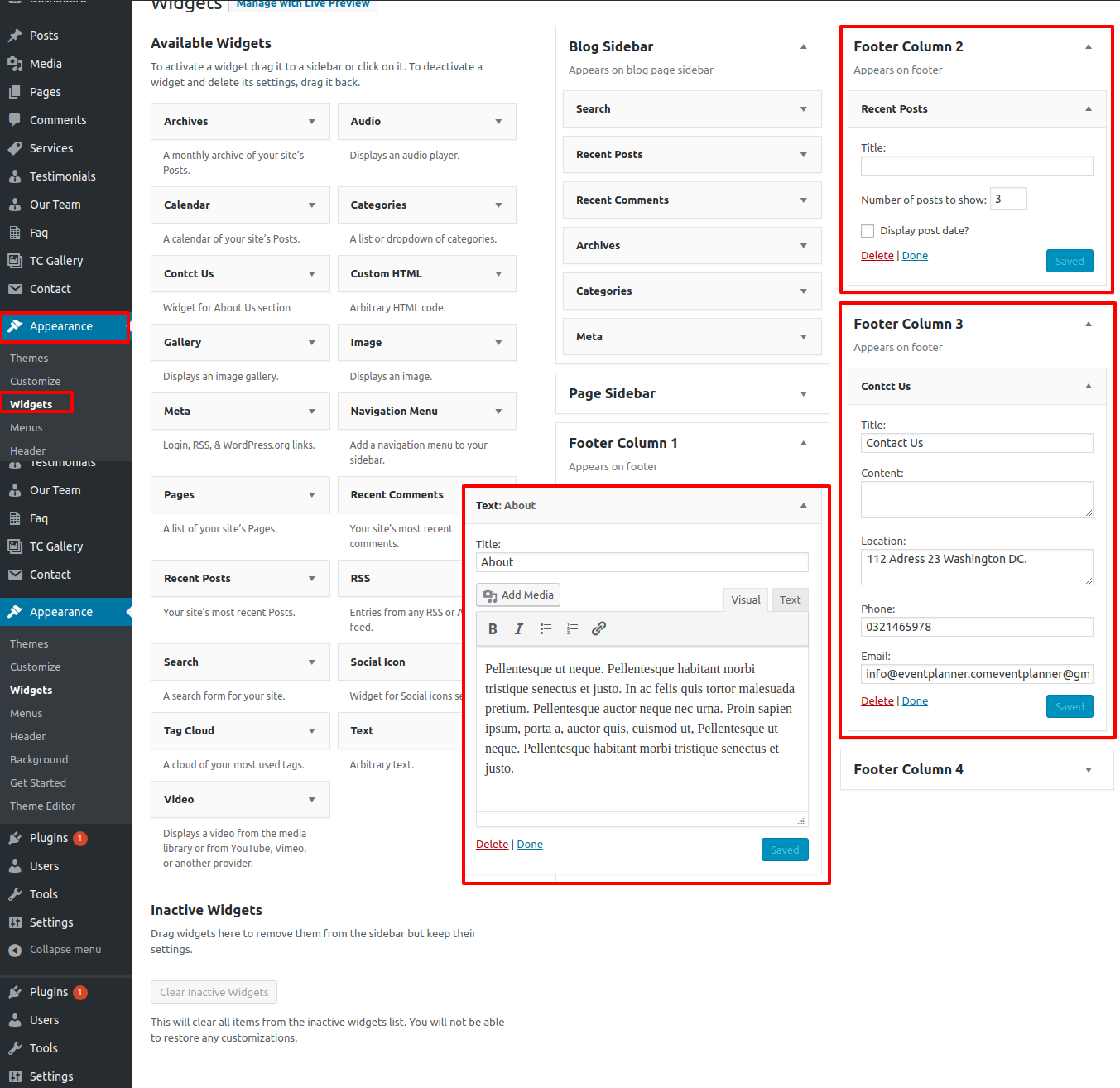Open the Testimonials menu item
The image size is (1120, 1088).
[x=62, y=176]
